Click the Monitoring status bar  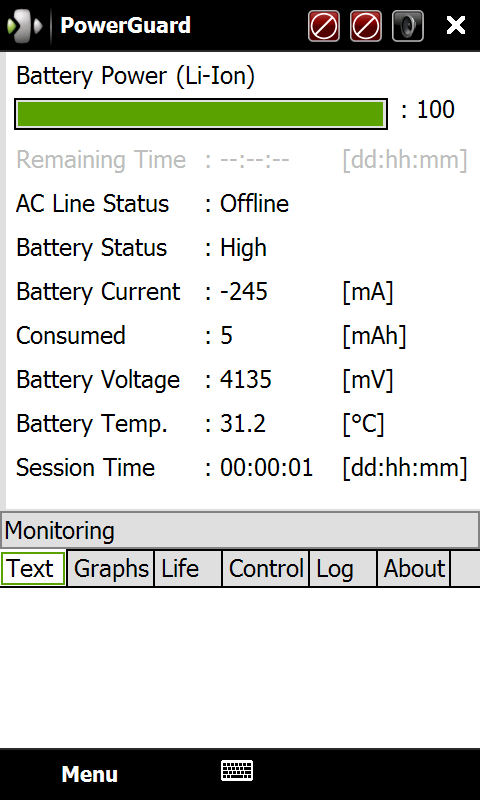240,530
